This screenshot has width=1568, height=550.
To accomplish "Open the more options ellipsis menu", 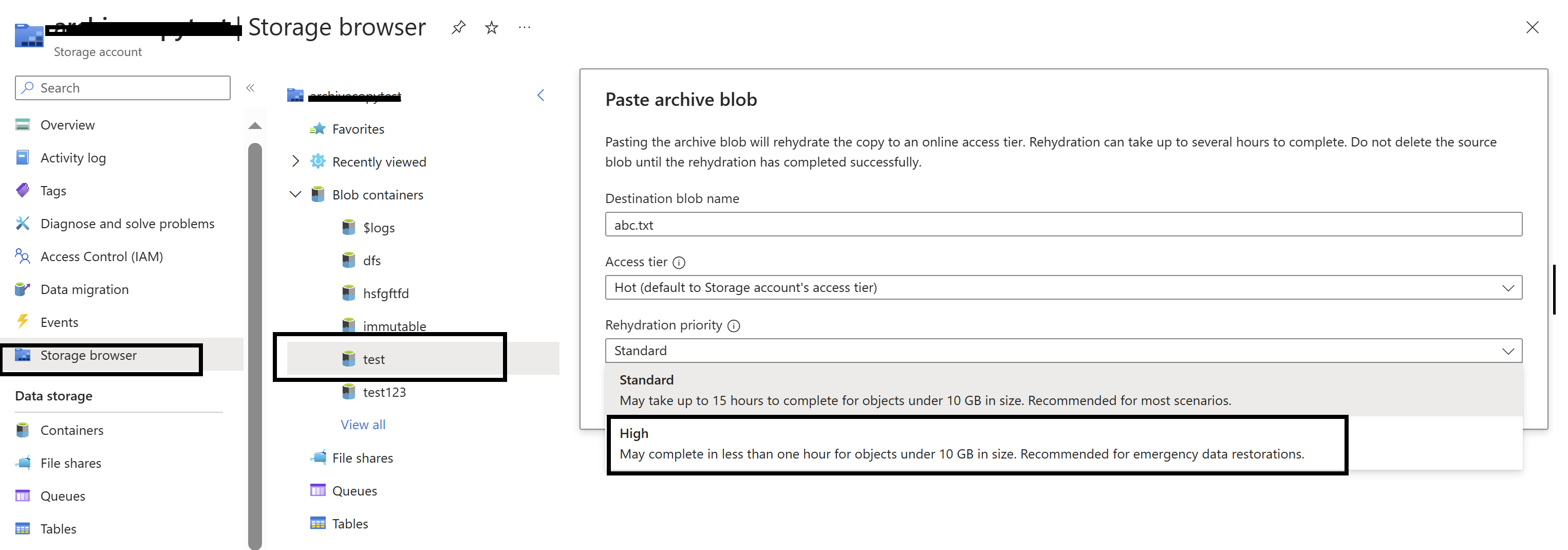I will (524, 27).
